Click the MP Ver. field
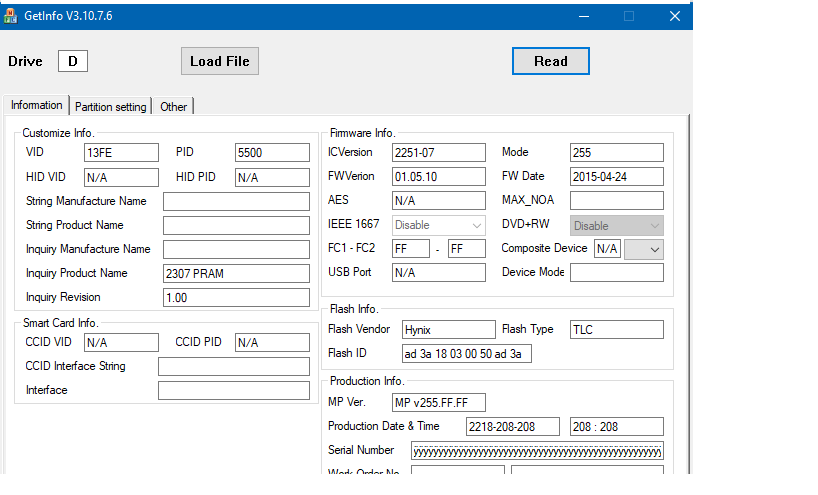The width and height of the screenshot is (818, 495). pyautogui.click(x=438, y=403)
